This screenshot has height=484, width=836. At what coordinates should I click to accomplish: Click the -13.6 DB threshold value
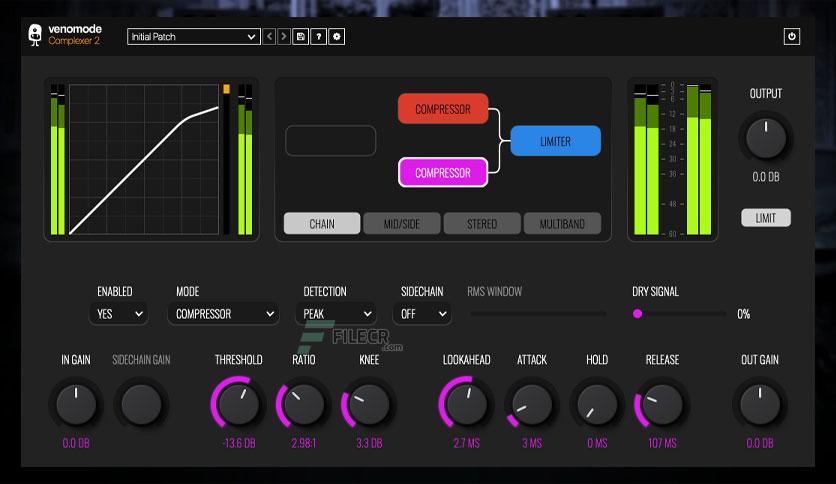pos(239,443)
